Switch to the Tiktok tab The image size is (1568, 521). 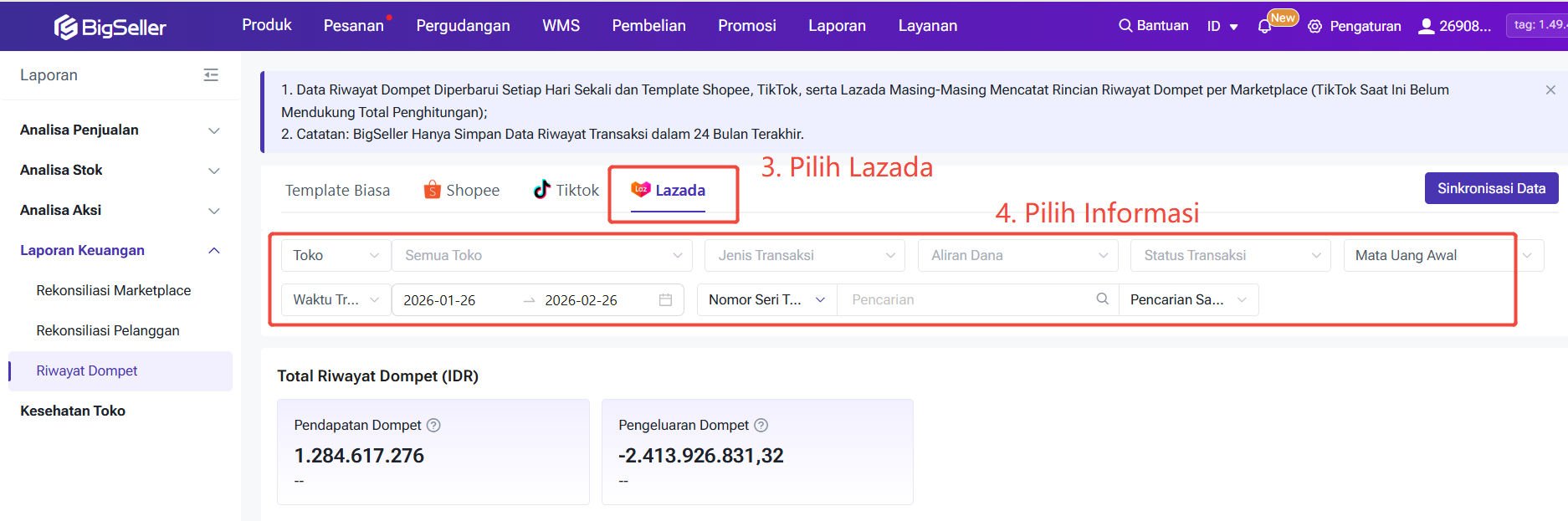click(566, 190)
